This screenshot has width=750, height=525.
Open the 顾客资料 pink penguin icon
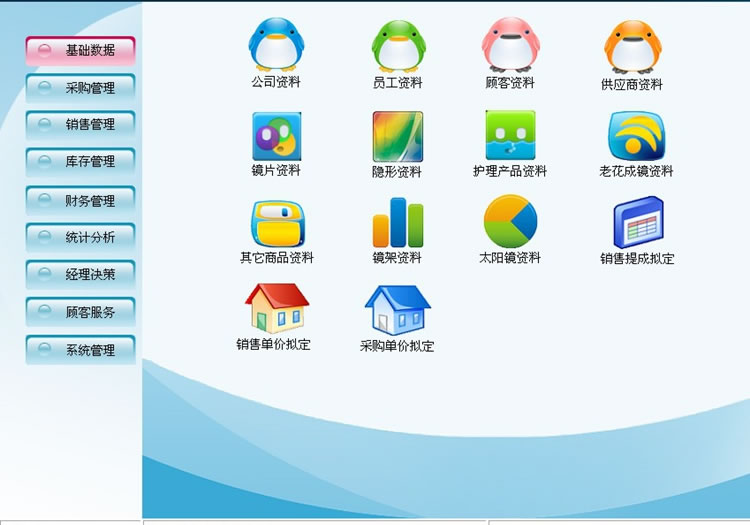pyautogui.click(x=510, y=44)
